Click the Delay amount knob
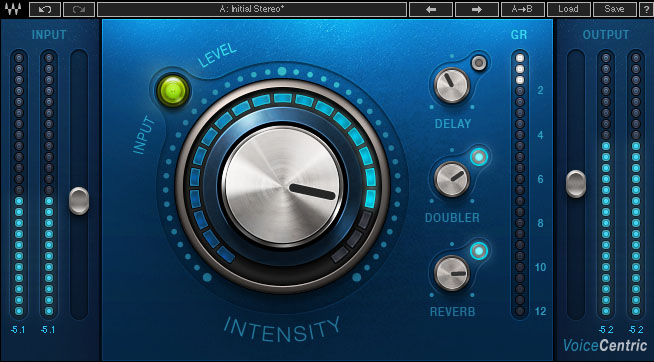The height and width of the screenshot is (362, 654). [452, 85]
